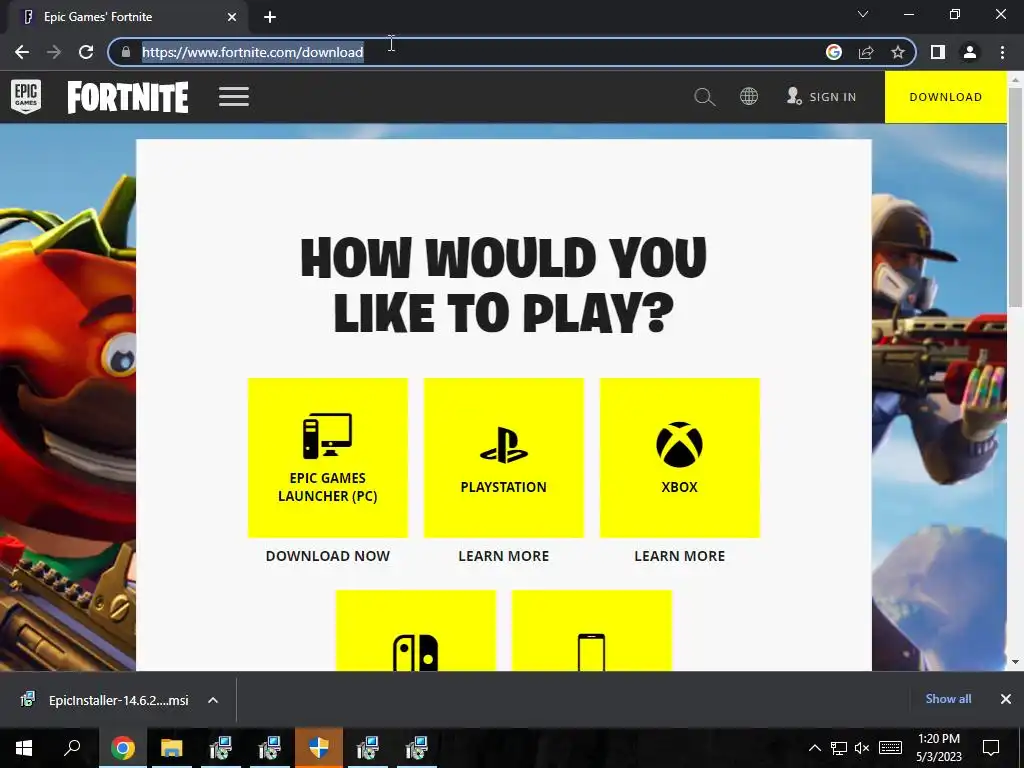This screenshot has width=1024, height=768.
Task: Select the Epic Games Launcher (PC) tile
Action: (x=328, y=458)
